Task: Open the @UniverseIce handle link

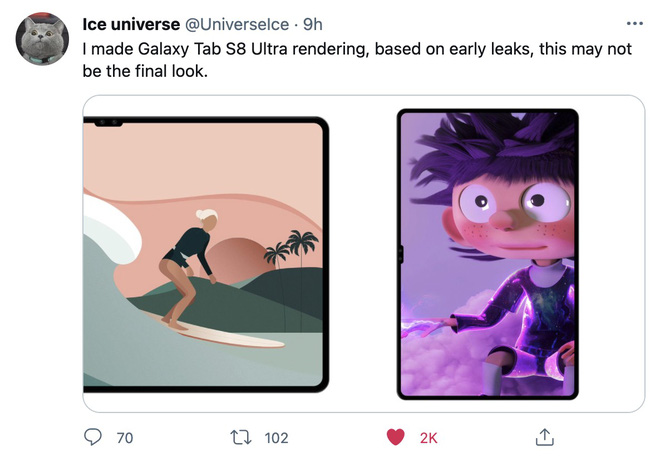Action: coord(237,24)
